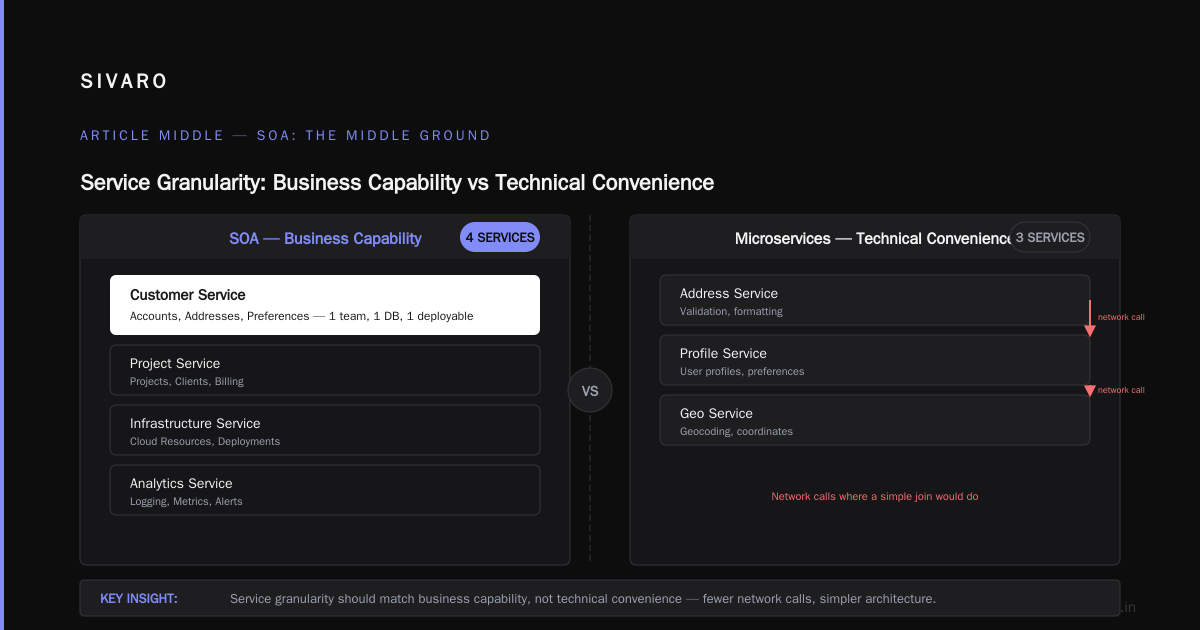The image size is (1200, 630).
Task: Click network call label beside Profile Service
Action: pyautogui.click(x=1121, y=390)
